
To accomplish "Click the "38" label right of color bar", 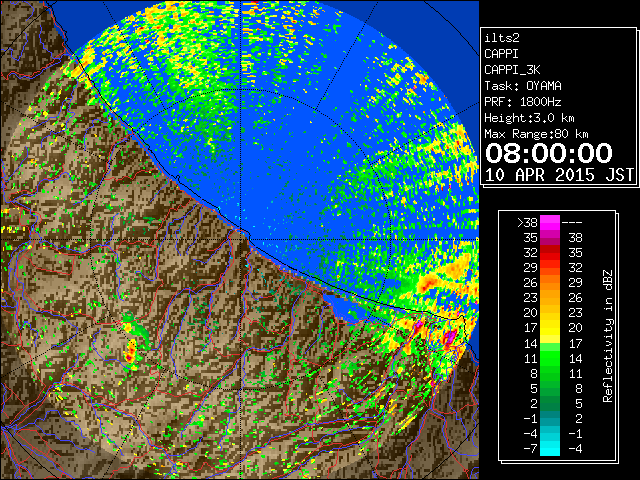I will click(x=576, y=238).
